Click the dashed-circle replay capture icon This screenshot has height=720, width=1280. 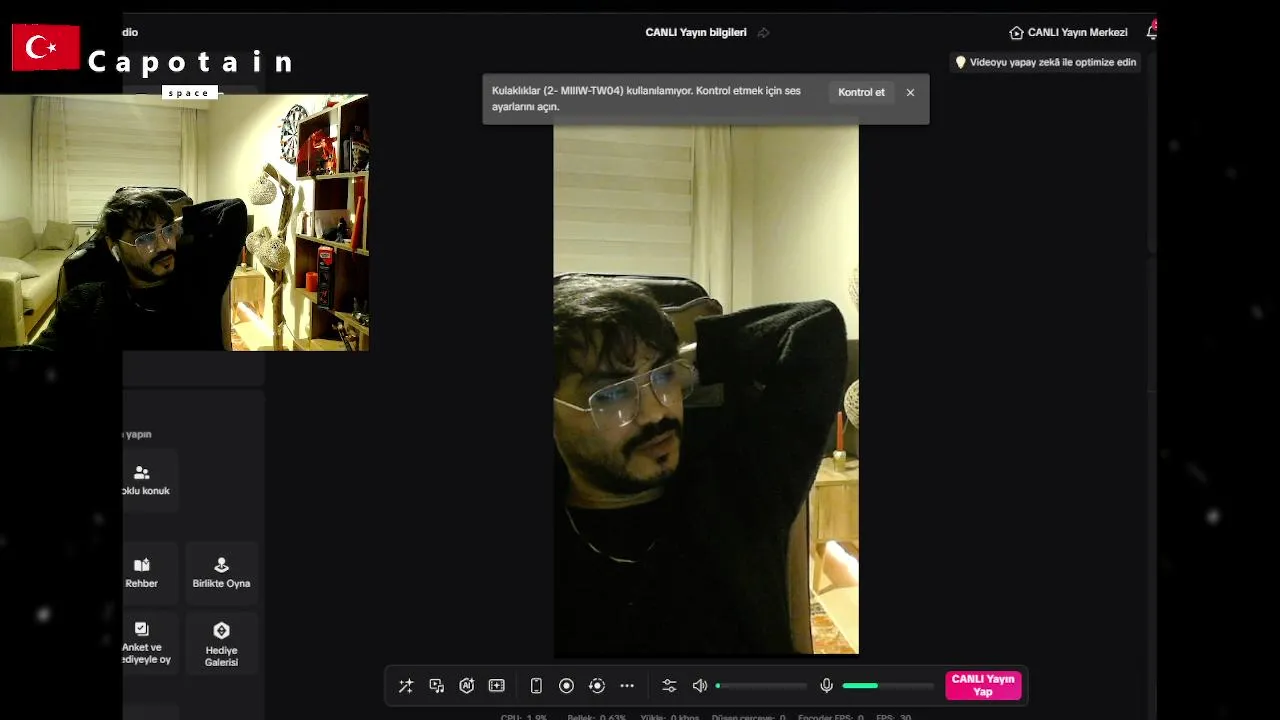pyautogui.click(x=597, y=686)
